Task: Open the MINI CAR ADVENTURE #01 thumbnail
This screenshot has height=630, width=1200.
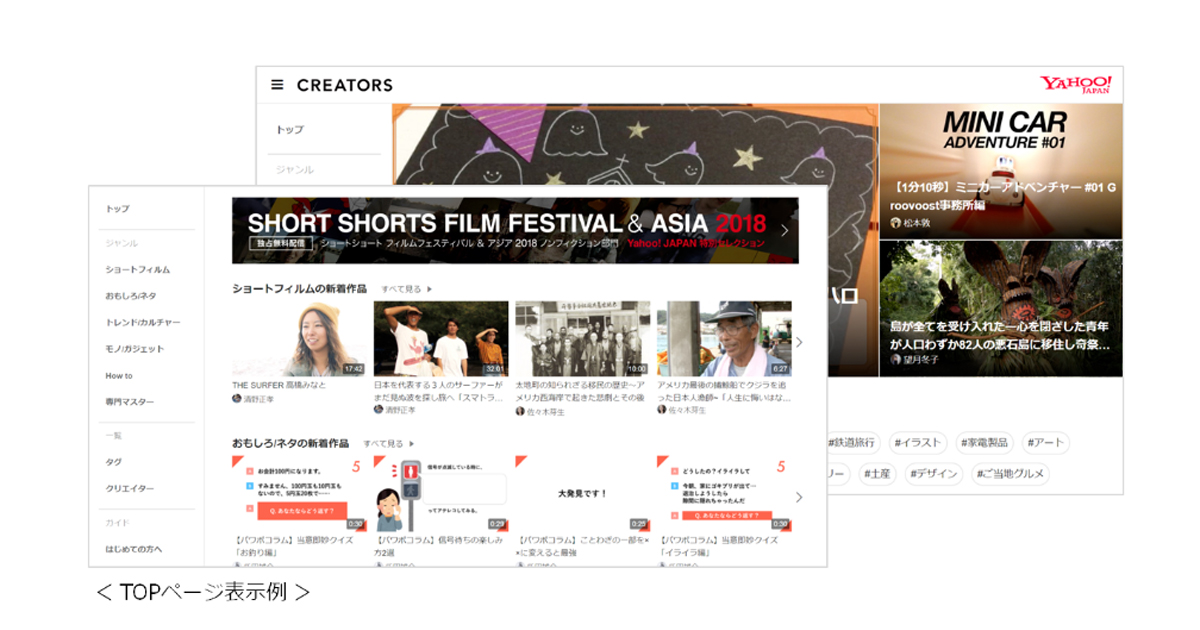Action: point(1001,172)
